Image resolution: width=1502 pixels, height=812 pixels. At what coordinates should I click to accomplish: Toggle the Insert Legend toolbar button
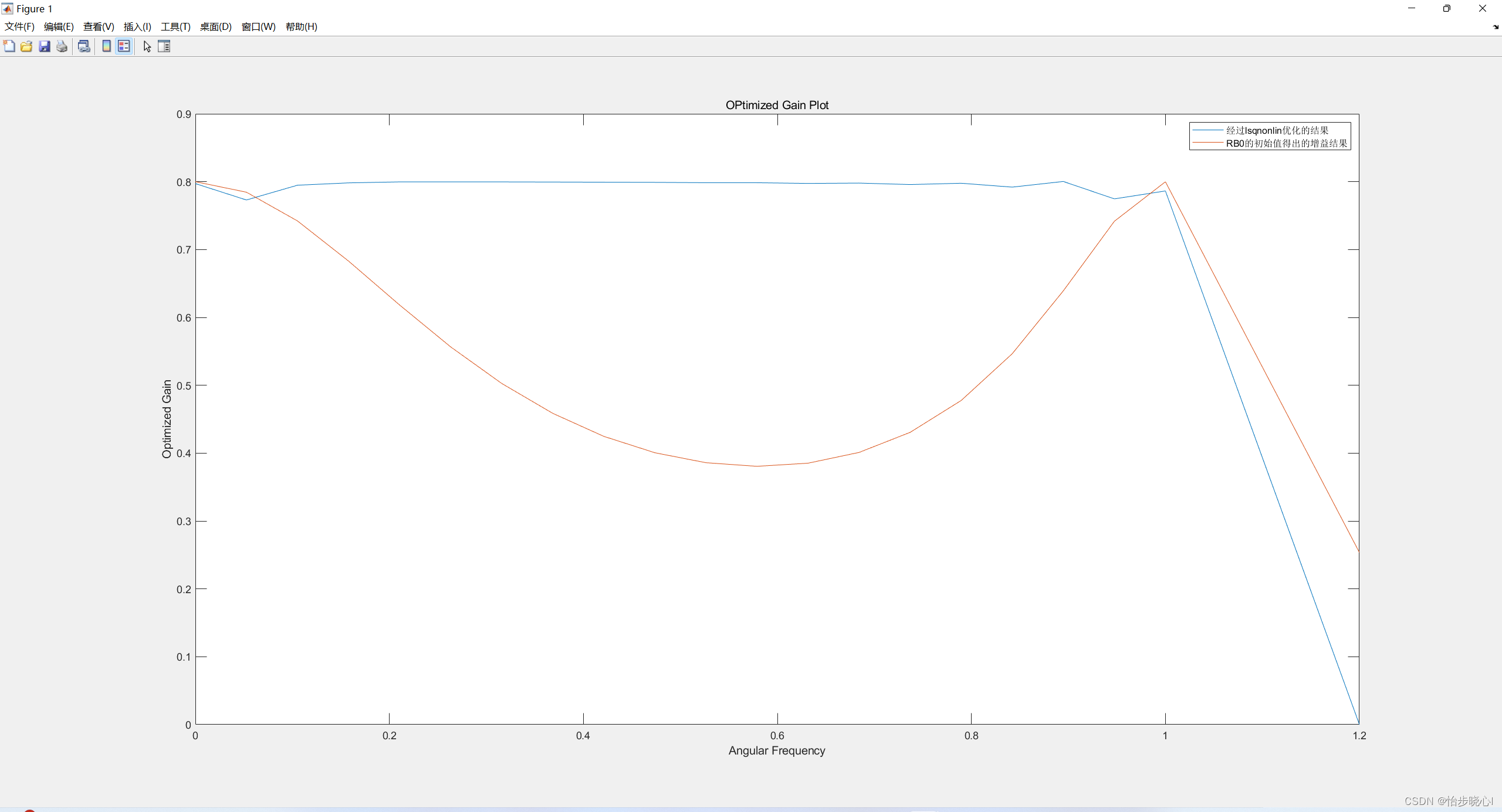point(124,46)
